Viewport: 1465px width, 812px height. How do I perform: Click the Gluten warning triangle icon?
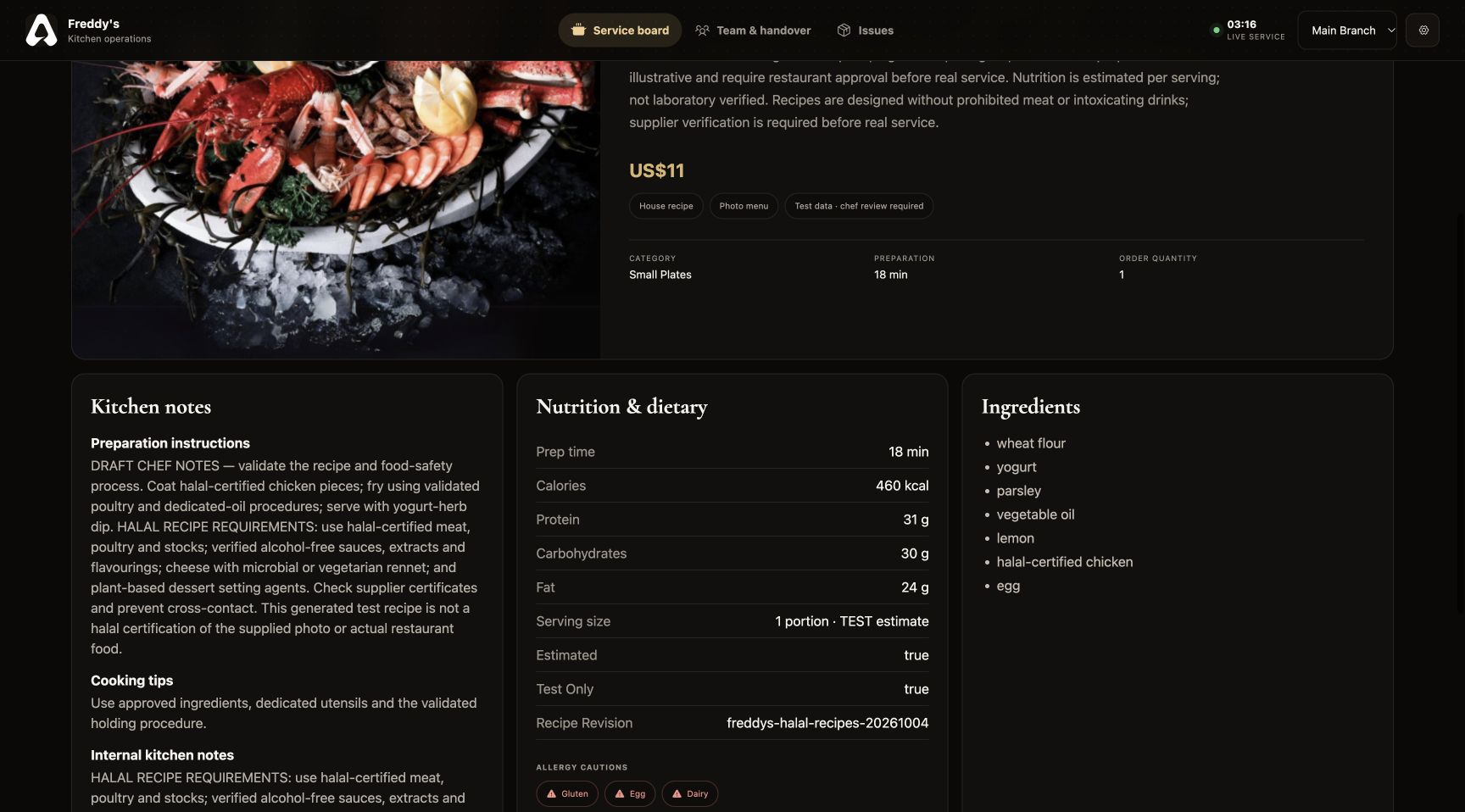[551, 794]
